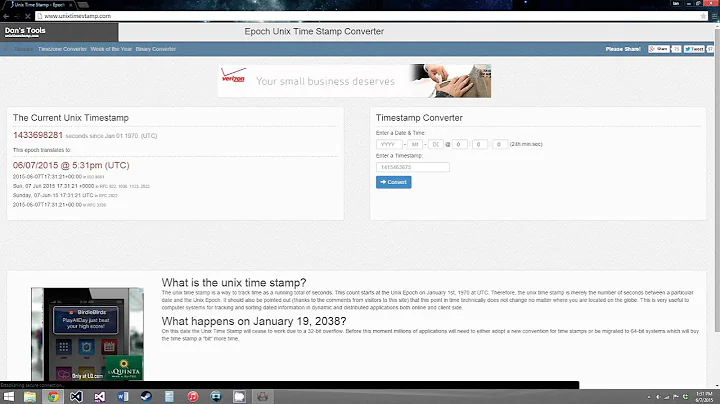Click the 06/07/2015 @ 5:31pm (UTC) date
Viewport: 720px width, 404px height.
coord(71,165)
